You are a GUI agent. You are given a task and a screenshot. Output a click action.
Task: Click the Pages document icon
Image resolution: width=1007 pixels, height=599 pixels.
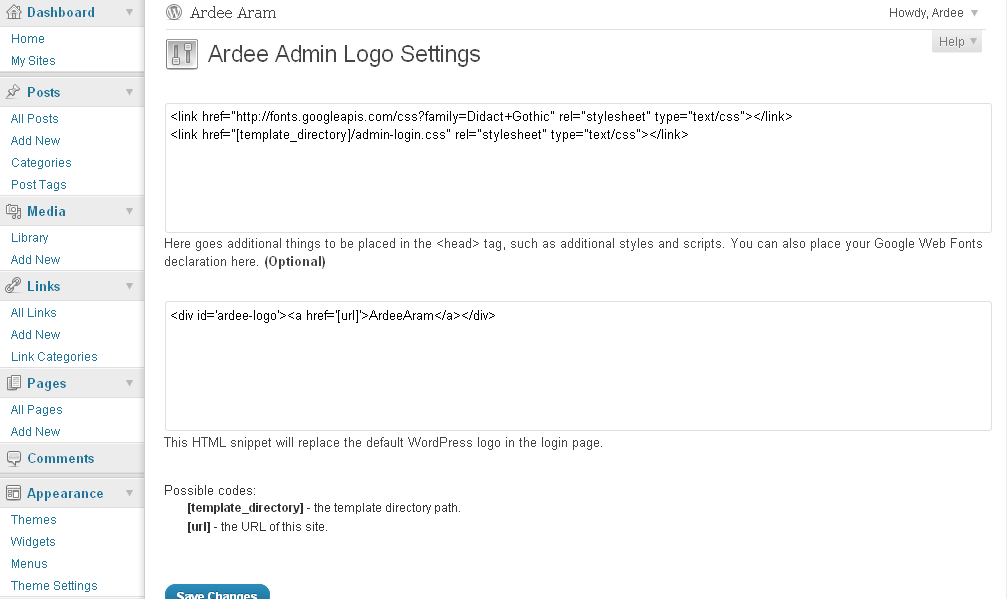tap(13, 383)
